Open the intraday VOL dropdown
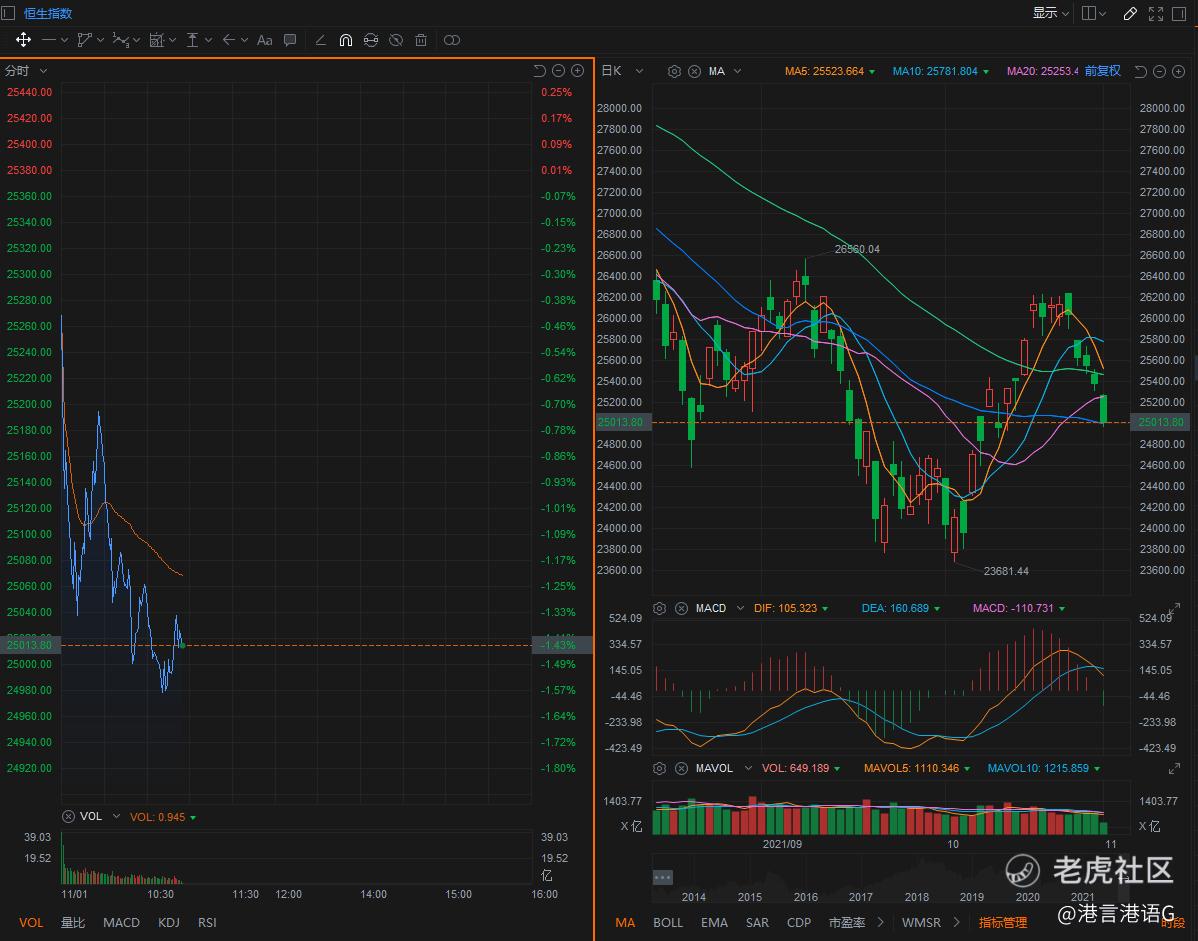This screenshot has height=941, width=1198. (116, 817)
